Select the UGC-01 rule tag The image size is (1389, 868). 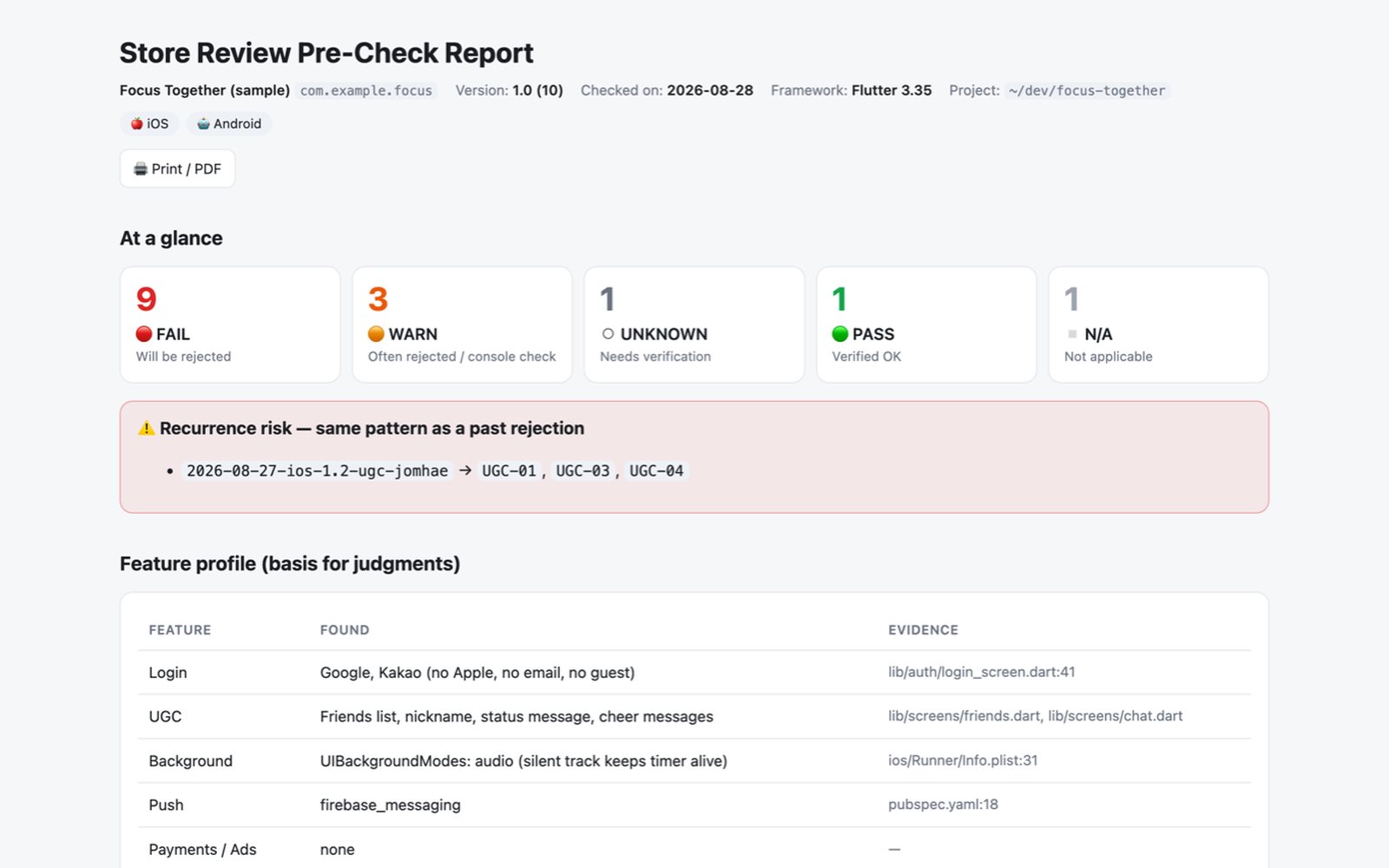pos(509,470)
